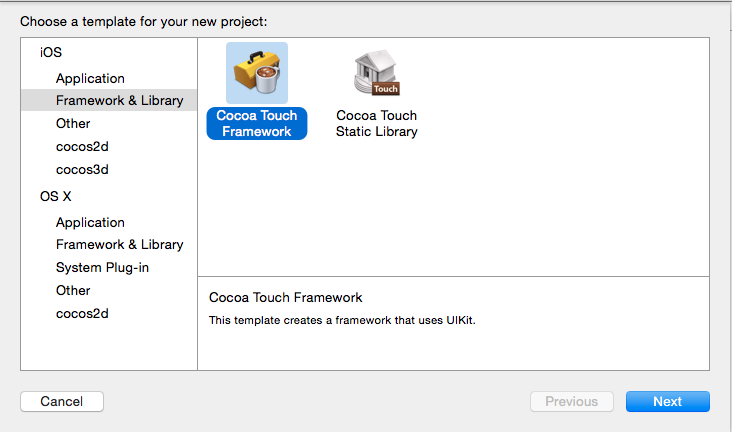Select the Cocoa Touch Static Library icon
The width and height of the screenshot is (732, 432).
(x=376, y=73)
